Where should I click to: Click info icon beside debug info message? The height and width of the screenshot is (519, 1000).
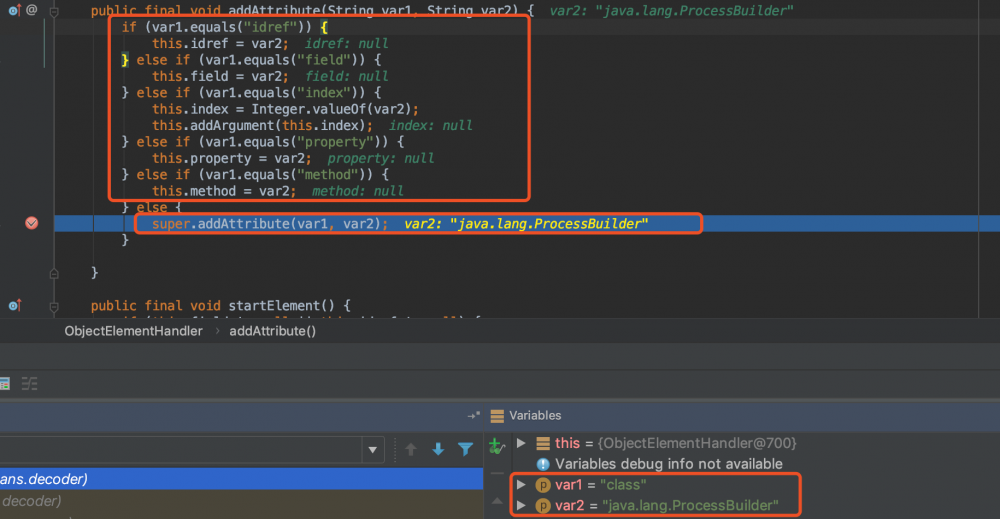[x=543, y=464]
